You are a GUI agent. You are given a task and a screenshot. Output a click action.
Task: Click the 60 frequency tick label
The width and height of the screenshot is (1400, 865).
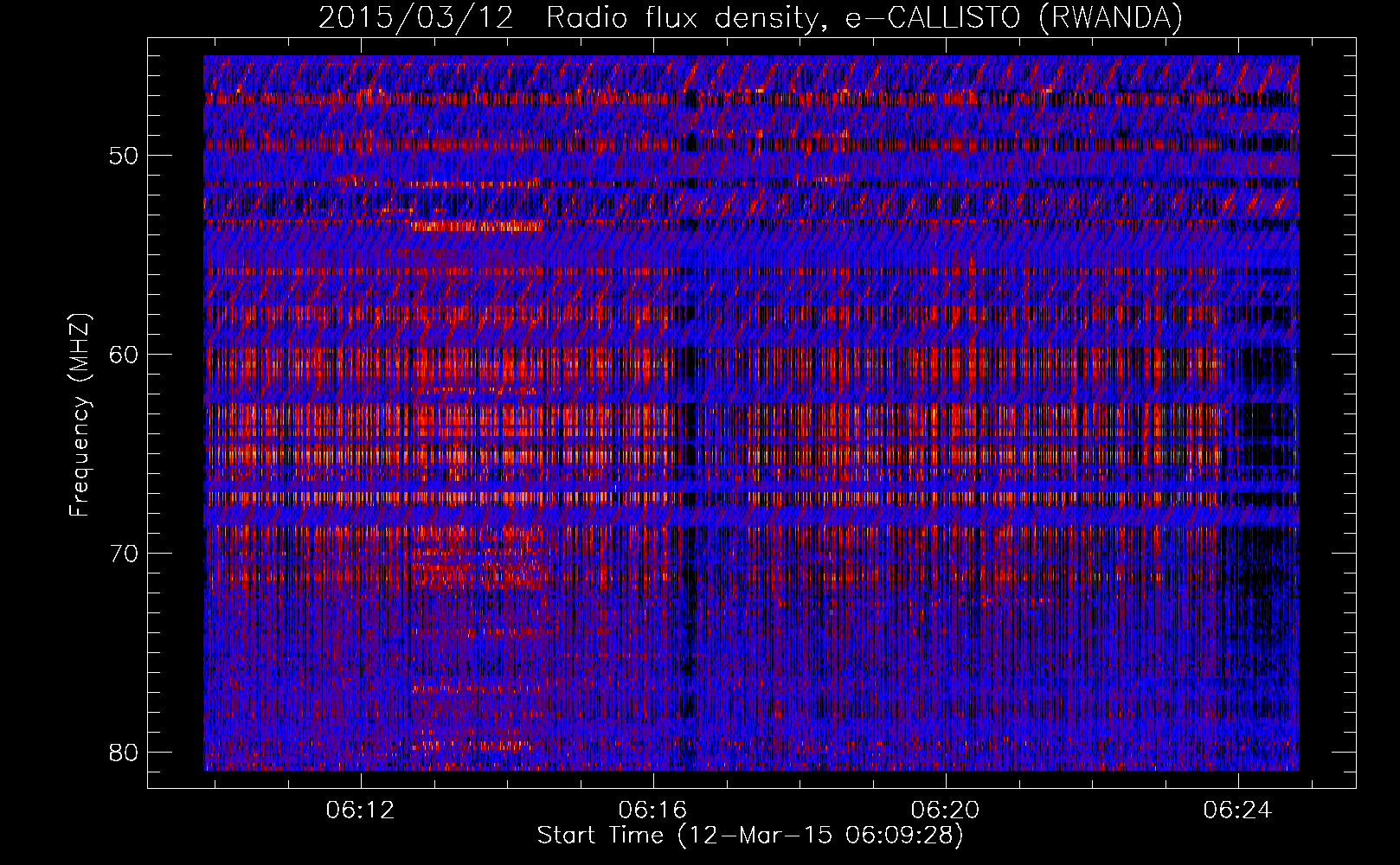[x=125, y=355]
